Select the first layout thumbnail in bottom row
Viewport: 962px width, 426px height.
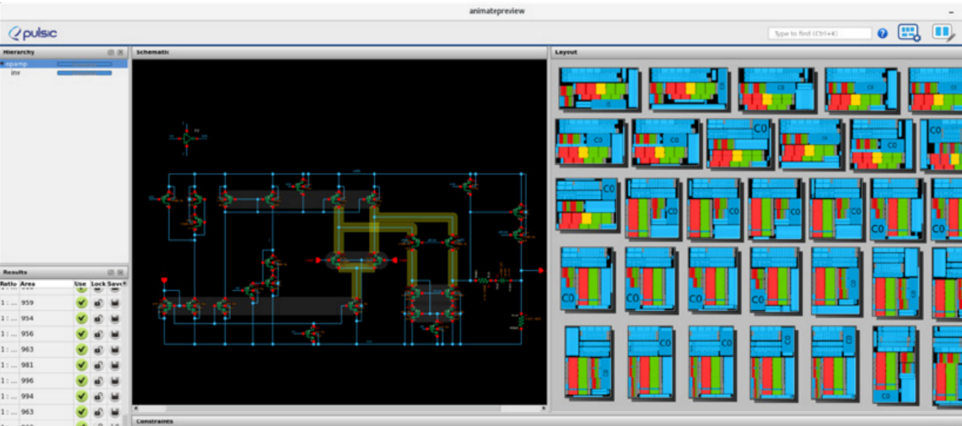point(588,362)
